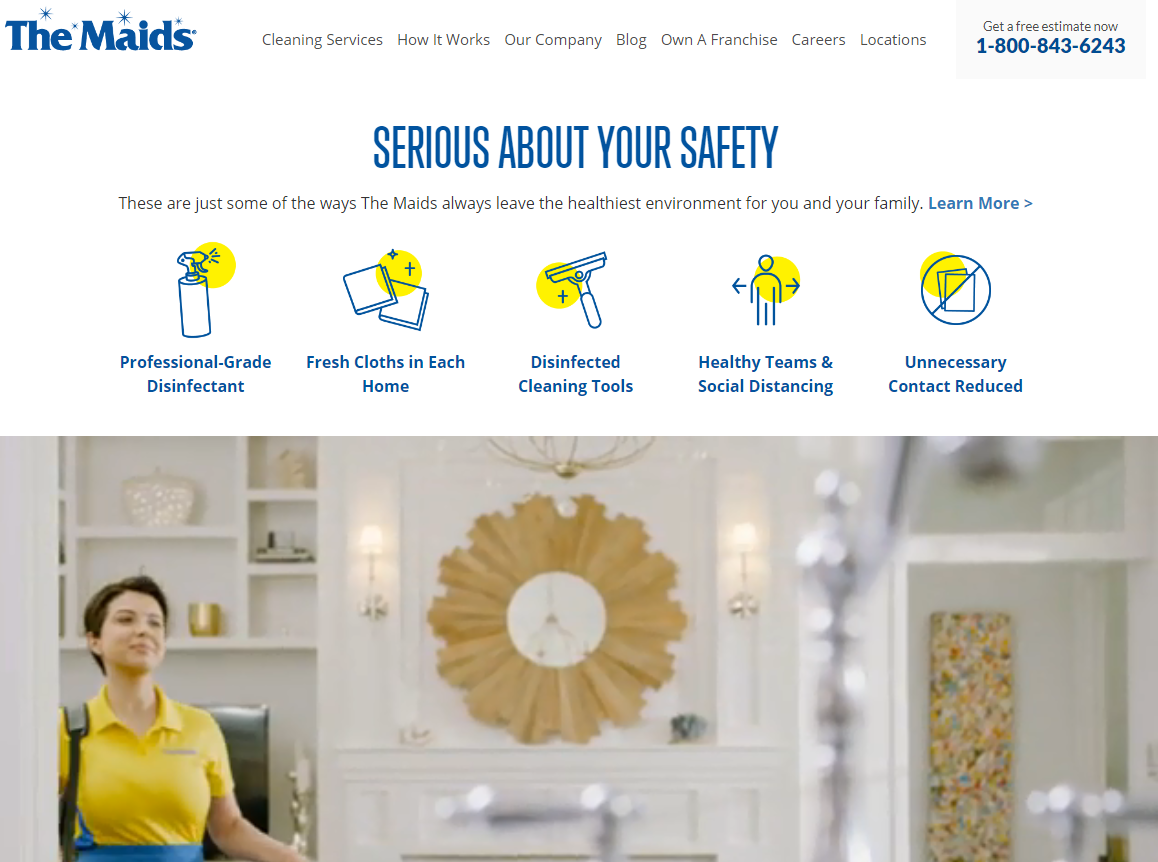
Task: Visit the Blog page
Action: click(631, 40)
